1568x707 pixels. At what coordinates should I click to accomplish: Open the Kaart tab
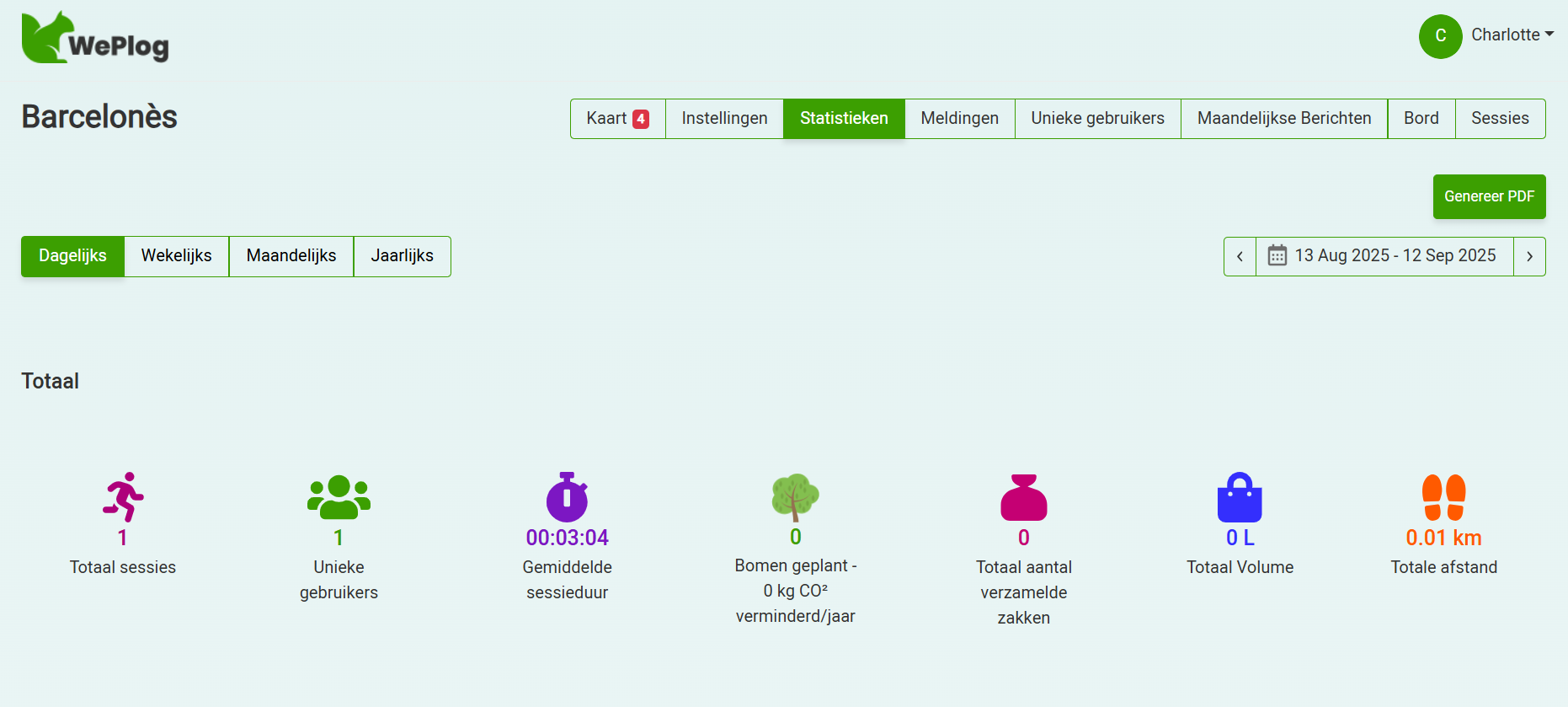[617, 119]
